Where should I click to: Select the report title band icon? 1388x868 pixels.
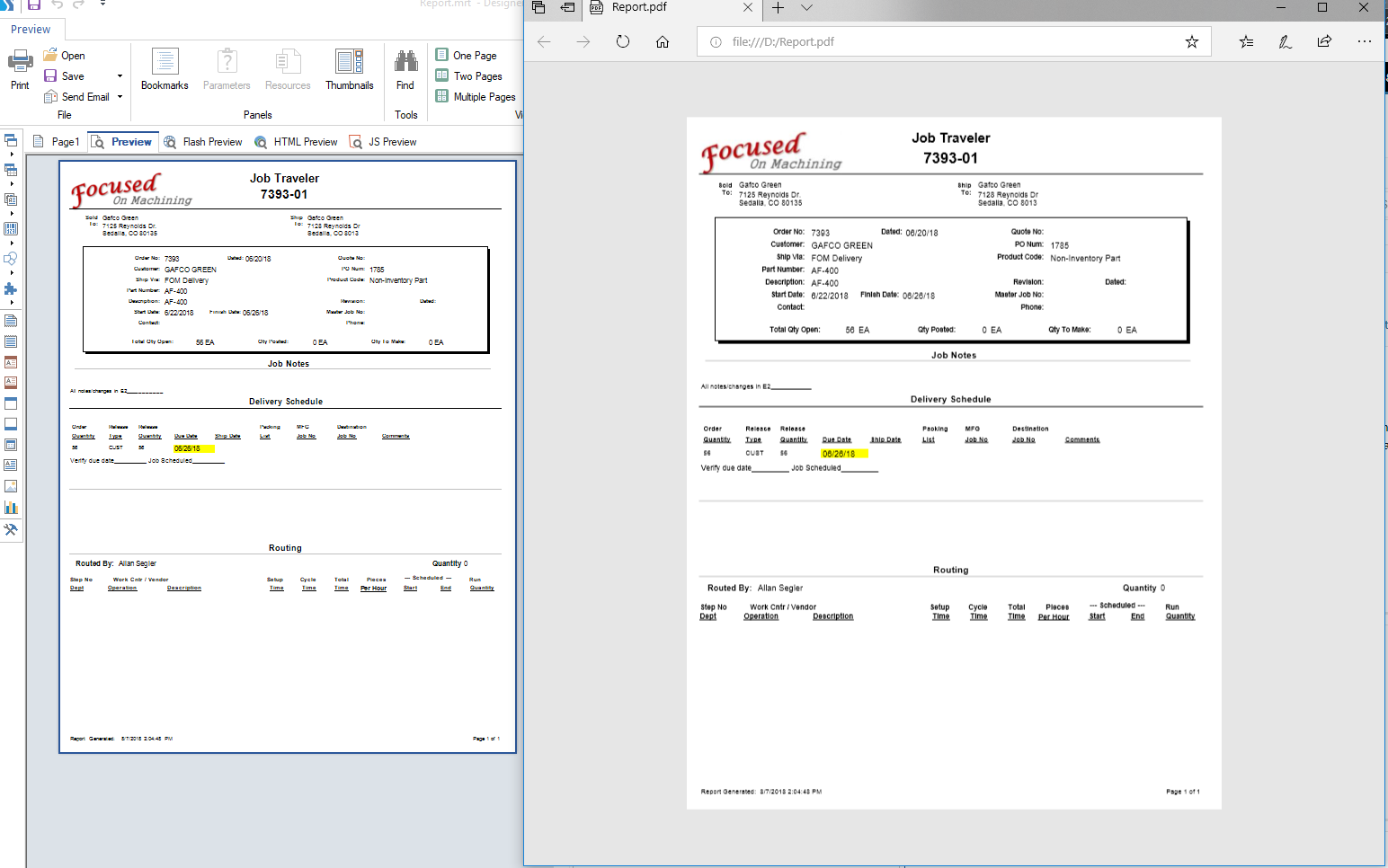[x=11, y=321]
